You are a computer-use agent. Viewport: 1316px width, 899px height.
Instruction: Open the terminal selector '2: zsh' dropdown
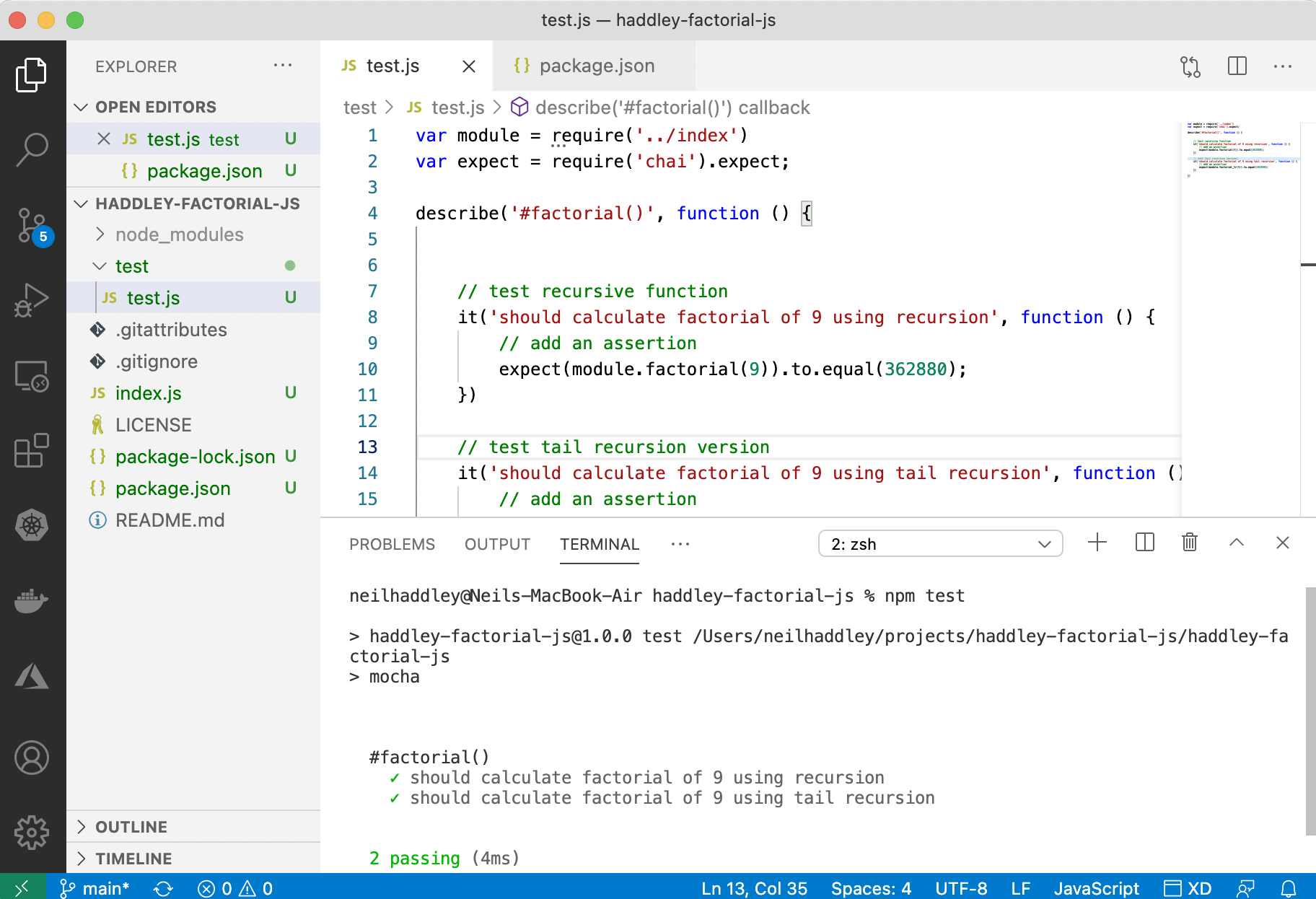coord(940,544)
